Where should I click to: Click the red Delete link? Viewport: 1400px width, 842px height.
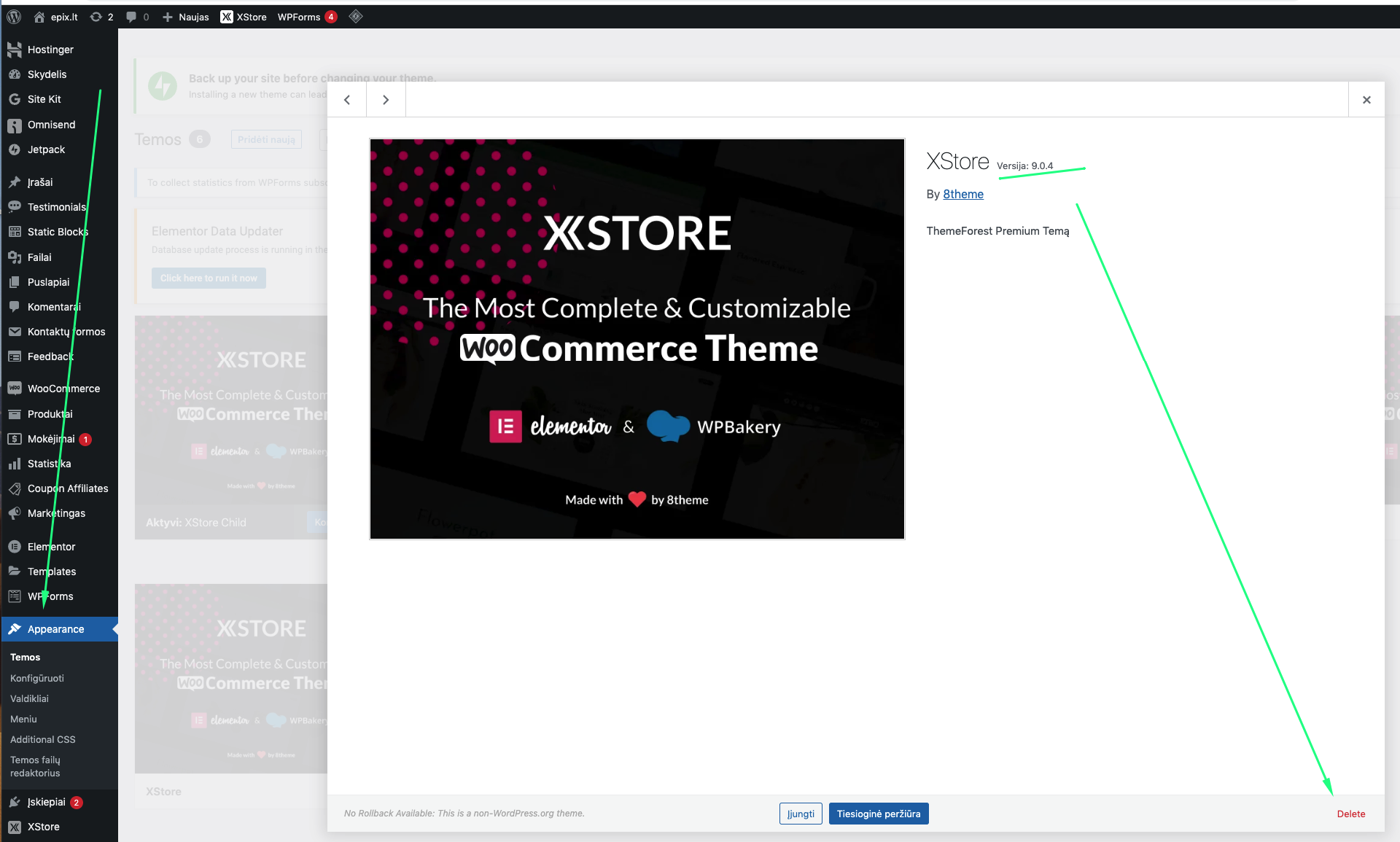click(x=1351, y=814)
